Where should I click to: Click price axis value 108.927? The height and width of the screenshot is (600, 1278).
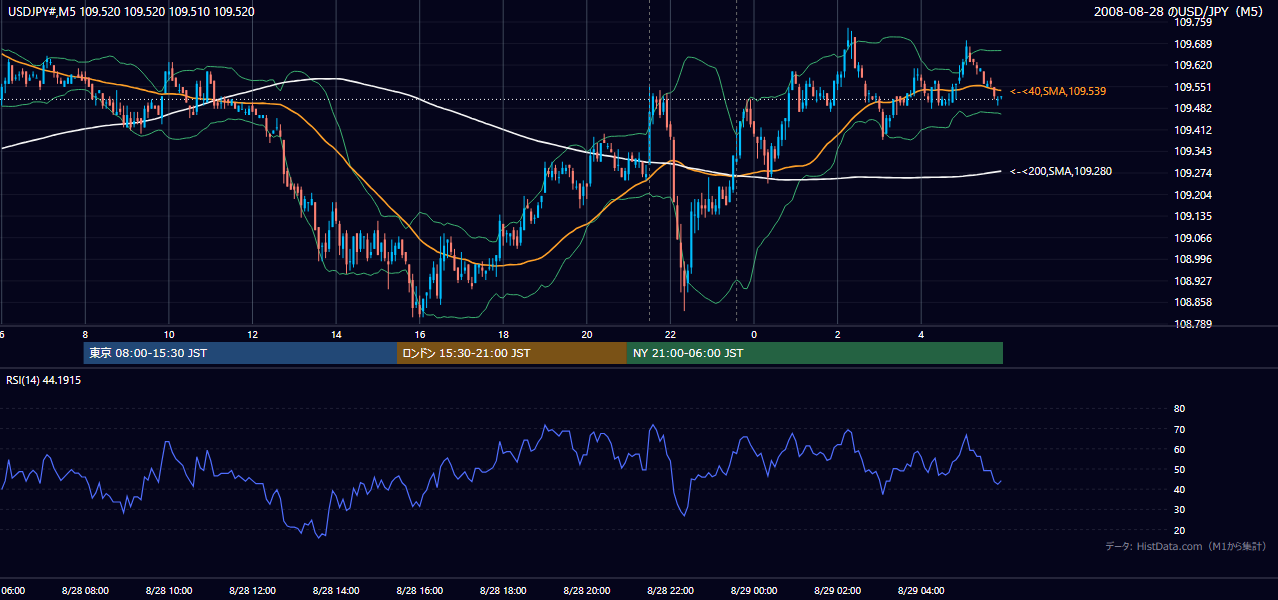(x=1192, y=281)
